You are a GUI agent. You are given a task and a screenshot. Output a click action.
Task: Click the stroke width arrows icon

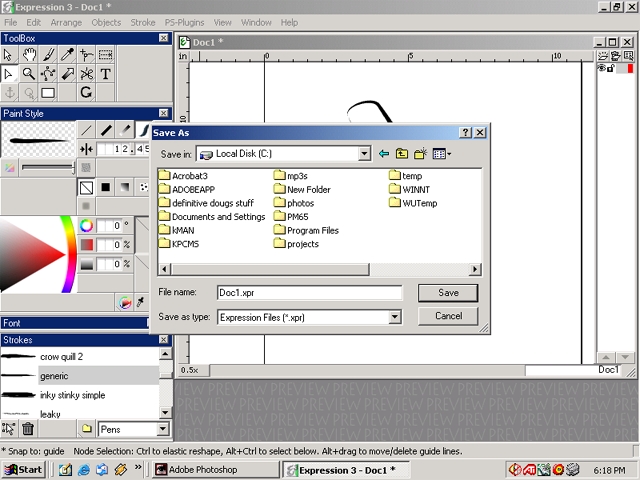coord(86,149)
